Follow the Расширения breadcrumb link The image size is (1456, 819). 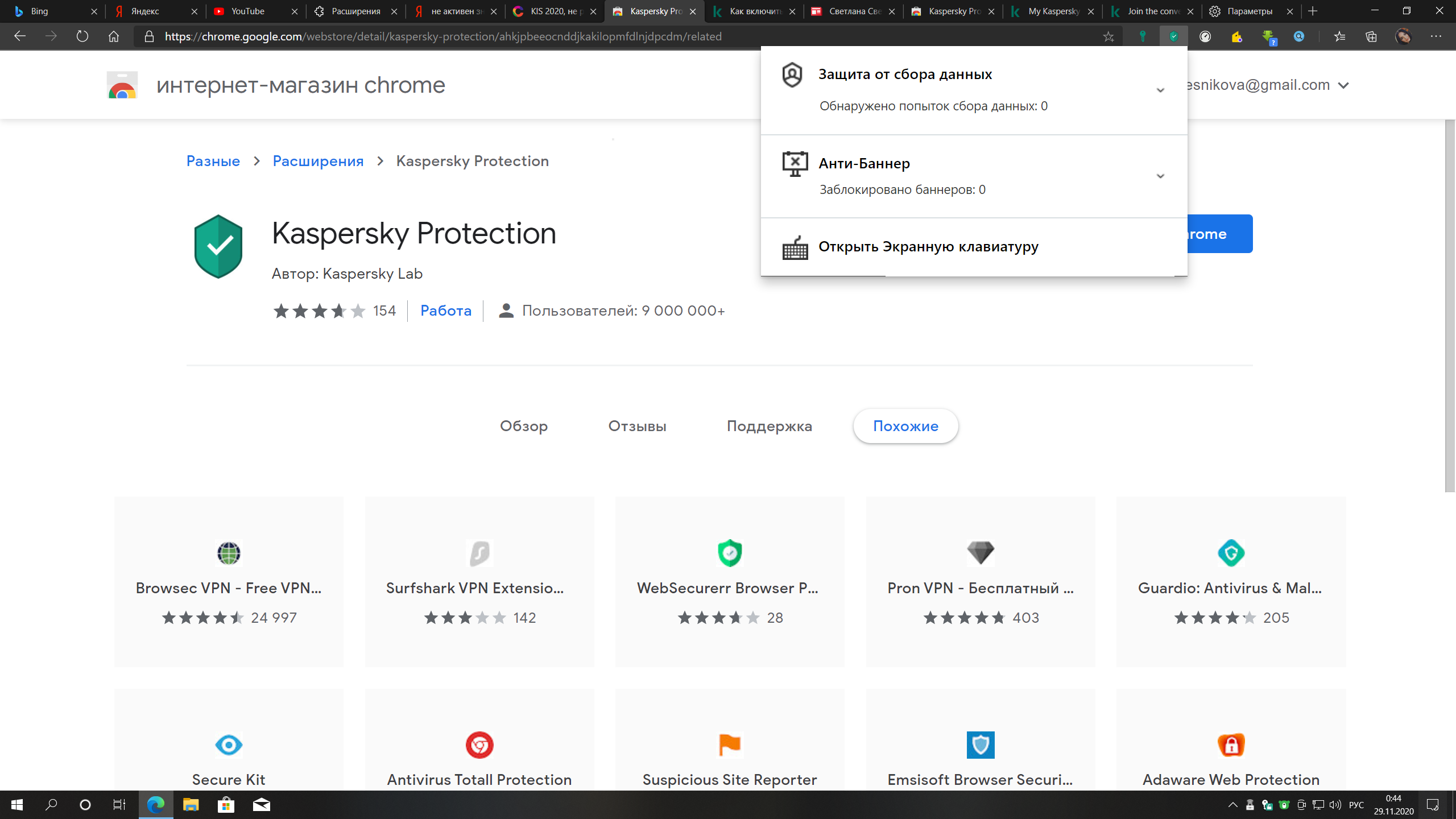click(x=318, y=161)
